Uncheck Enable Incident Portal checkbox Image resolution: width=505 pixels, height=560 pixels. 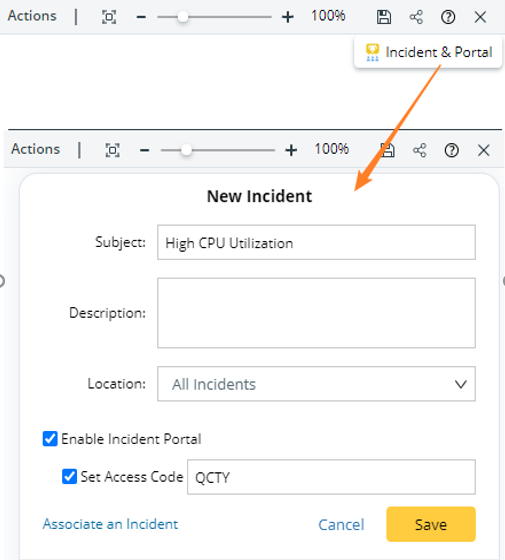coord(50,439)
